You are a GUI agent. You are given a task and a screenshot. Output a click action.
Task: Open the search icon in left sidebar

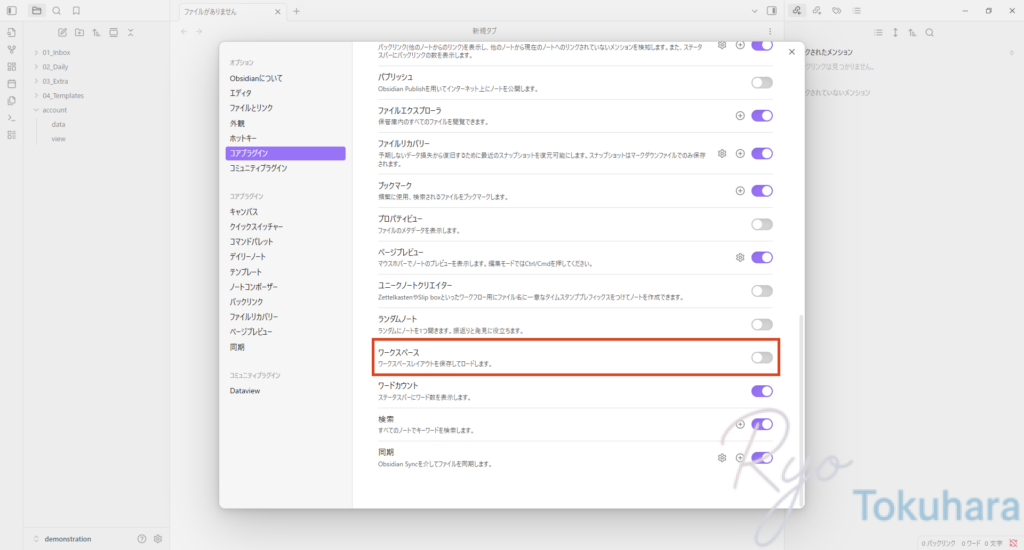pos(56,11)
